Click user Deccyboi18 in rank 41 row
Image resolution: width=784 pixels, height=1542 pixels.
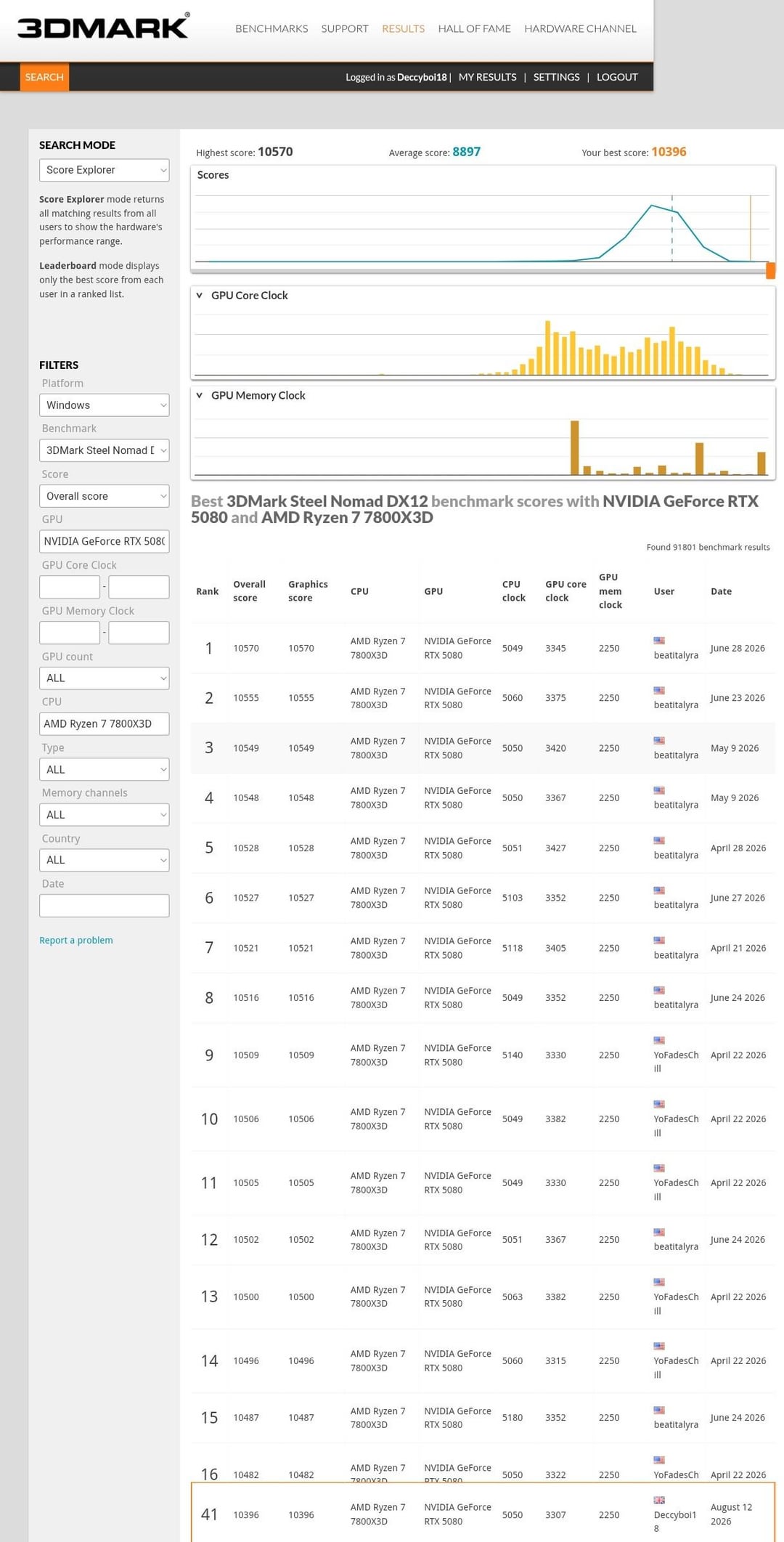point(675,1522)
